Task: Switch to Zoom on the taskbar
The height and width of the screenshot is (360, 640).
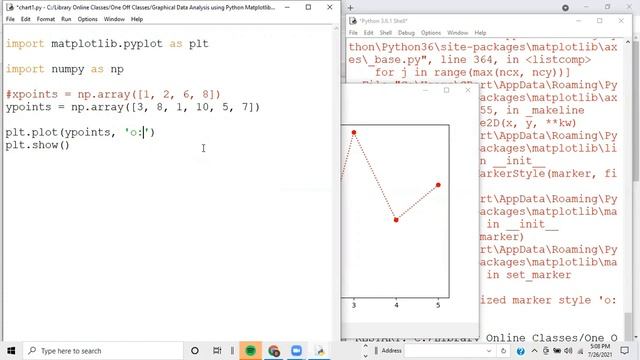Action: (x=296, y=351)
